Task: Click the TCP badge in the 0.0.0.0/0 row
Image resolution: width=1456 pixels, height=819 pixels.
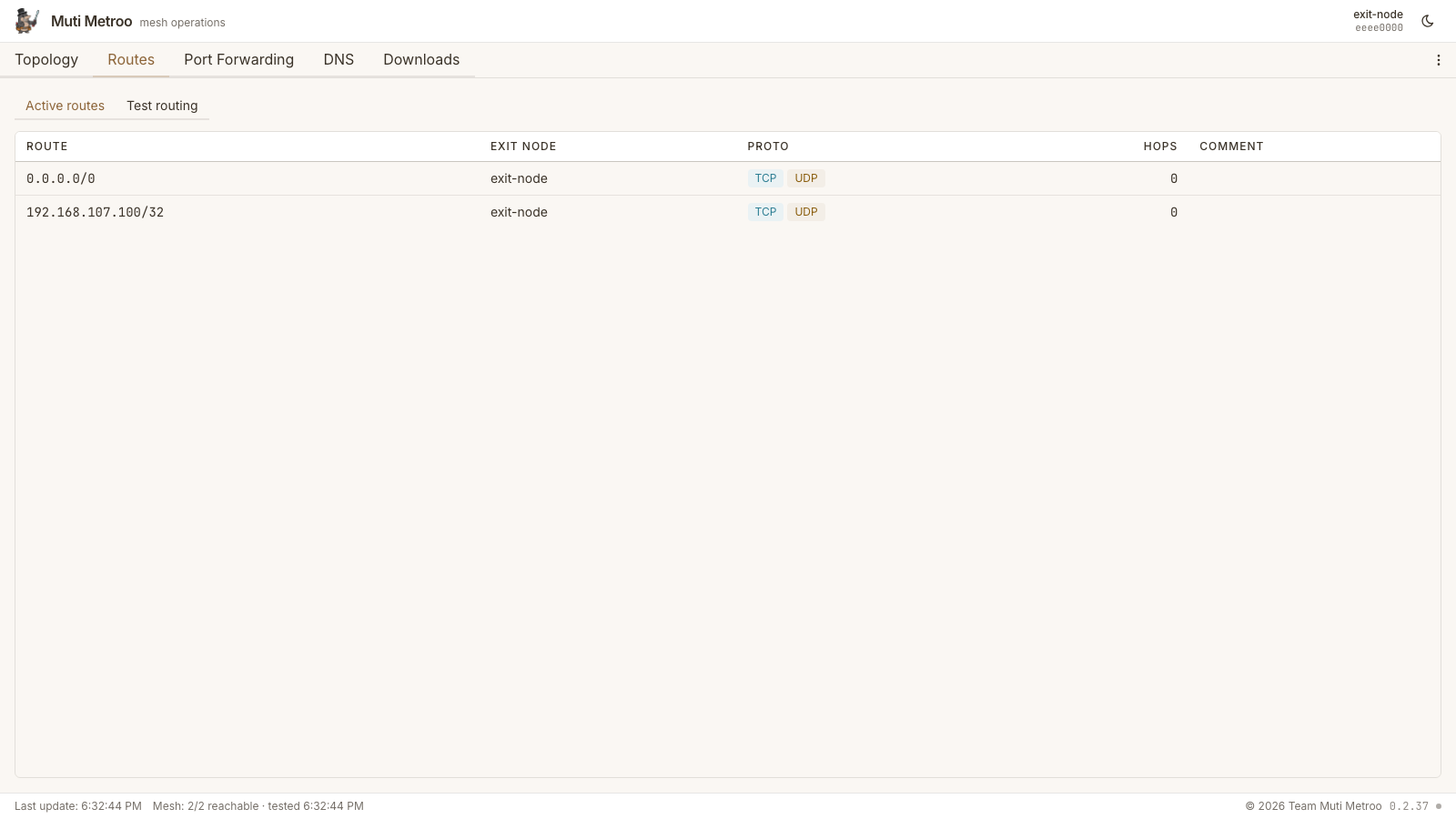Action: tap(765, 178)
